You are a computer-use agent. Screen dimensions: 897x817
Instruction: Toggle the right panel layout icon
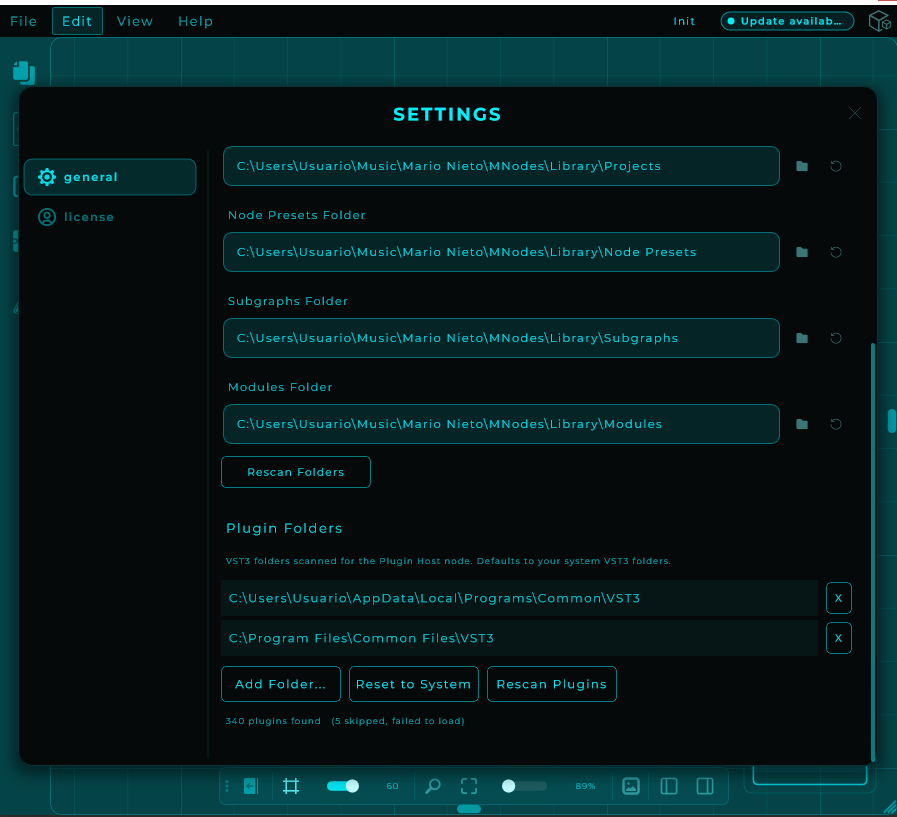point(705,786)
